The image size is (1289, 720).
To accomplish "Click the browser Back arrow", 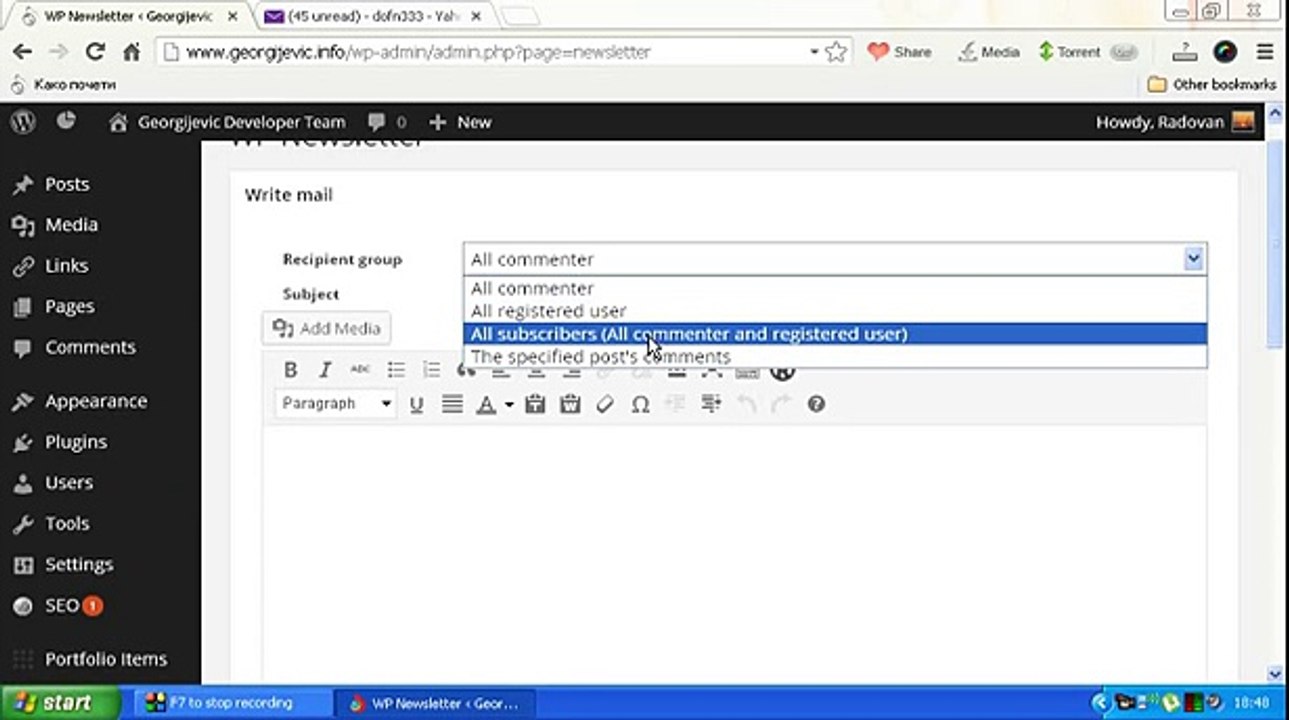I will (22, 52).
